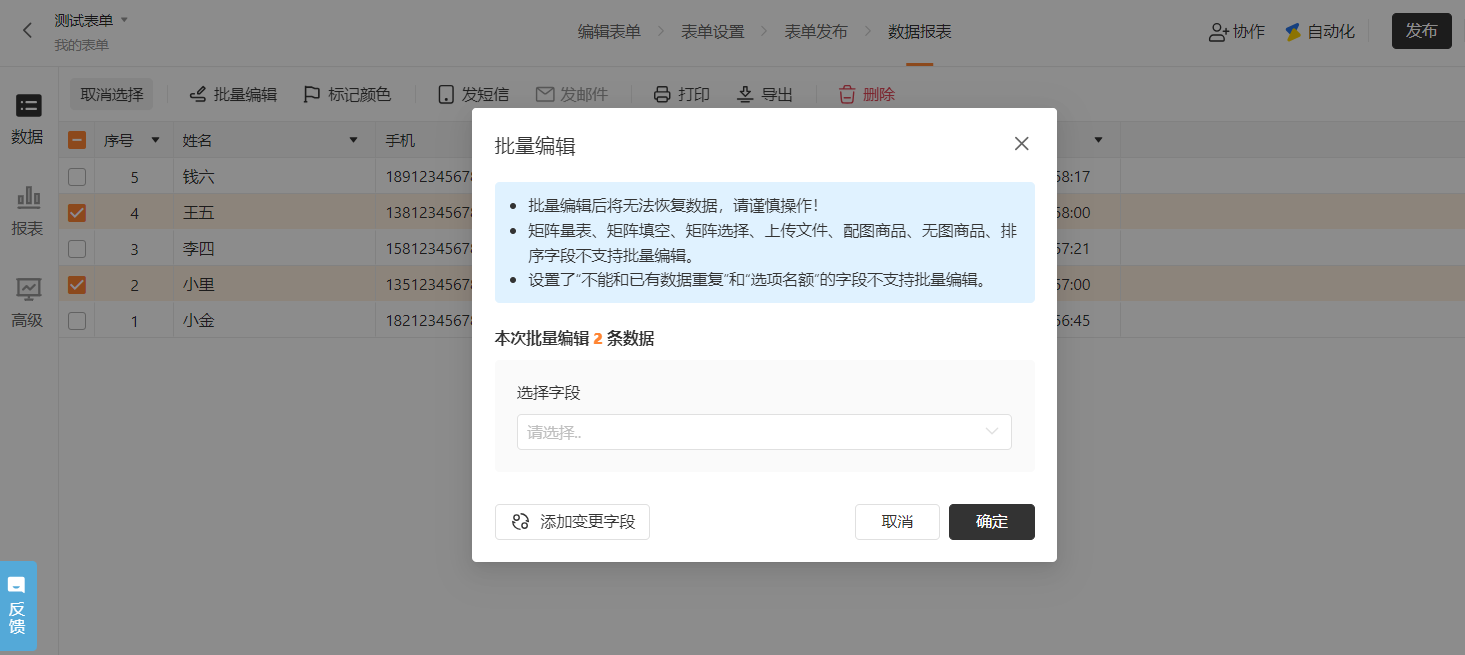Screen dimensions: 1465x655
Task: Open the 高级 presentation sidebar icon
Action: point(28,289)
